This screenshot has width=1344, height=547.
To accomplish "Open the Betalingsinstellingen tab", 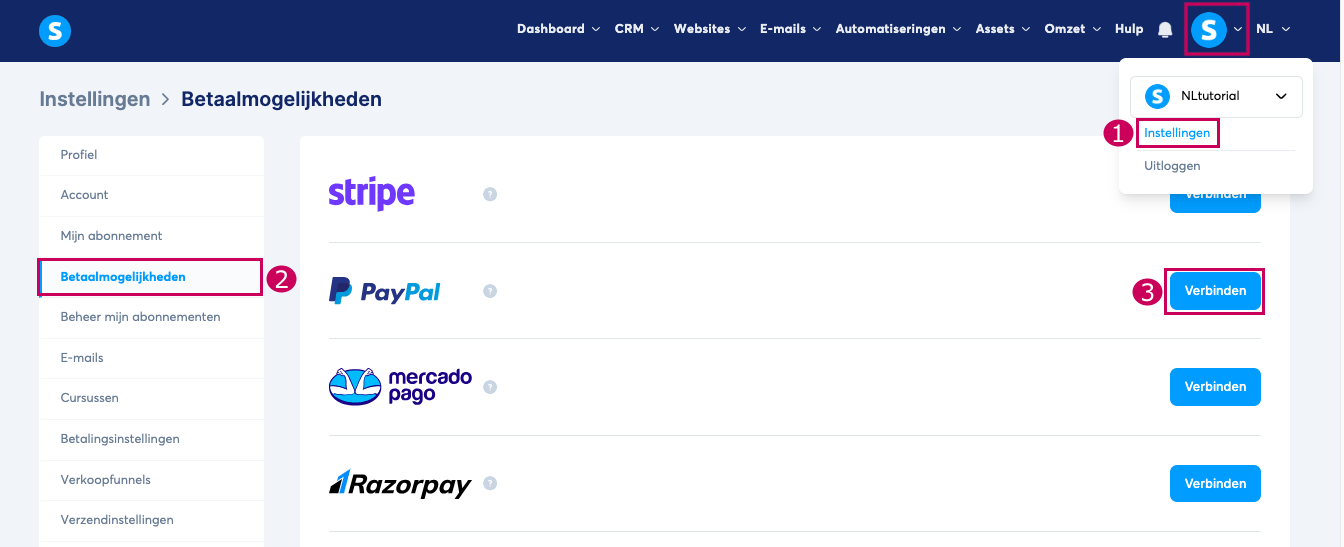I will [151, 439].
